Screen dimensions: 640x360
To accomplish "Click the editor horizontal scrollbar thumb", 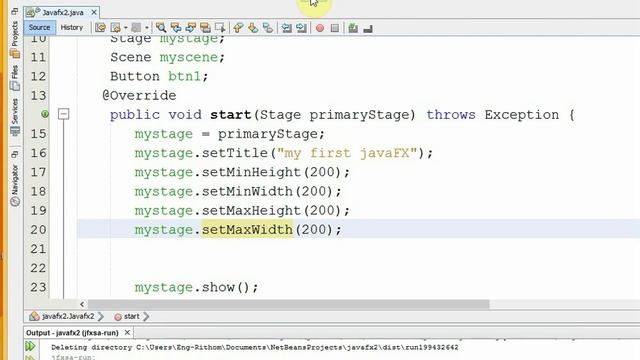I will pos(289,304).
